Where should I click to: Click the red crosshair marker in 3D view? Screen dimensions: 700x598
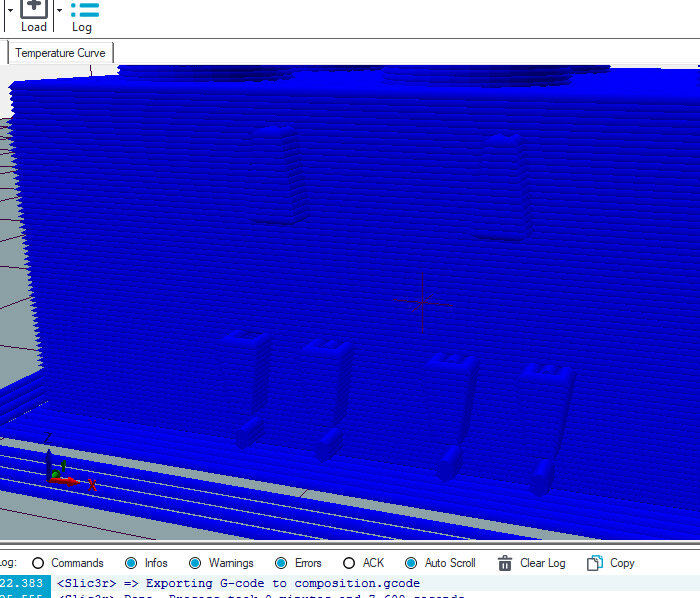[x=422, y=303]
